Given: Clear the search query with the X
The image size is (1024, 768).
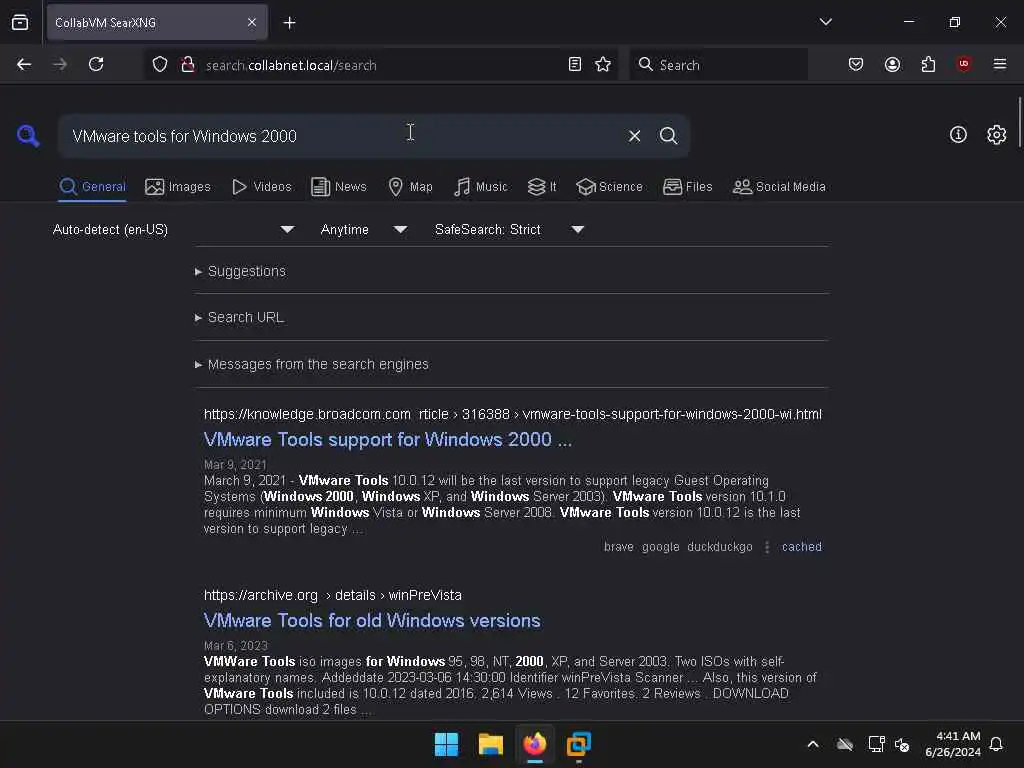Looking at the screenshot, I should pyautogui.click(x=634, y=136).
